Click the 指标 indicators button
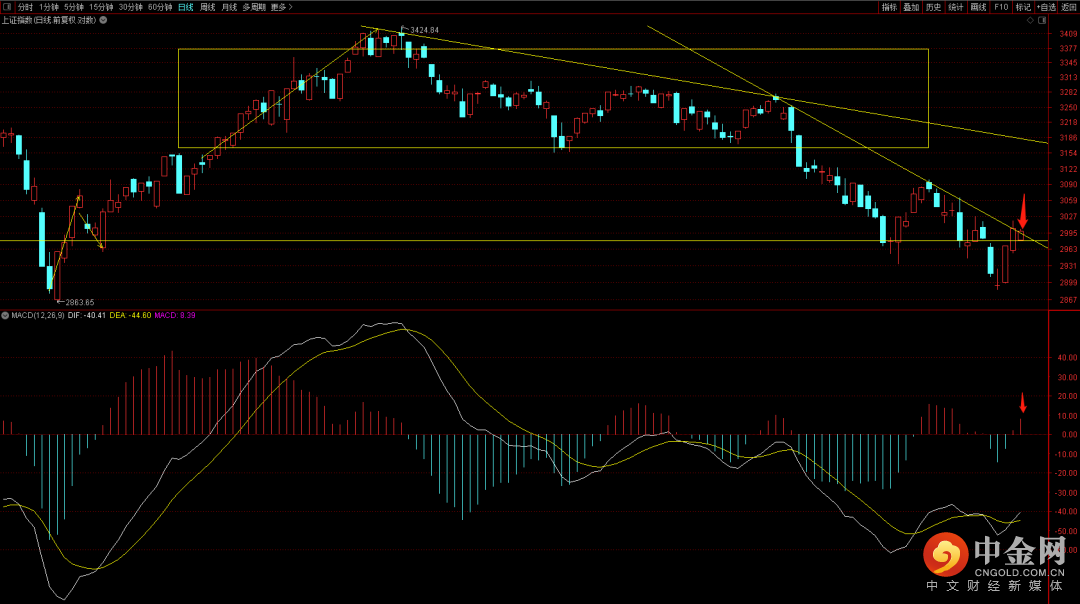This screenshot has width=1080, height=604. pyautogui.click(x=889, y=7)
